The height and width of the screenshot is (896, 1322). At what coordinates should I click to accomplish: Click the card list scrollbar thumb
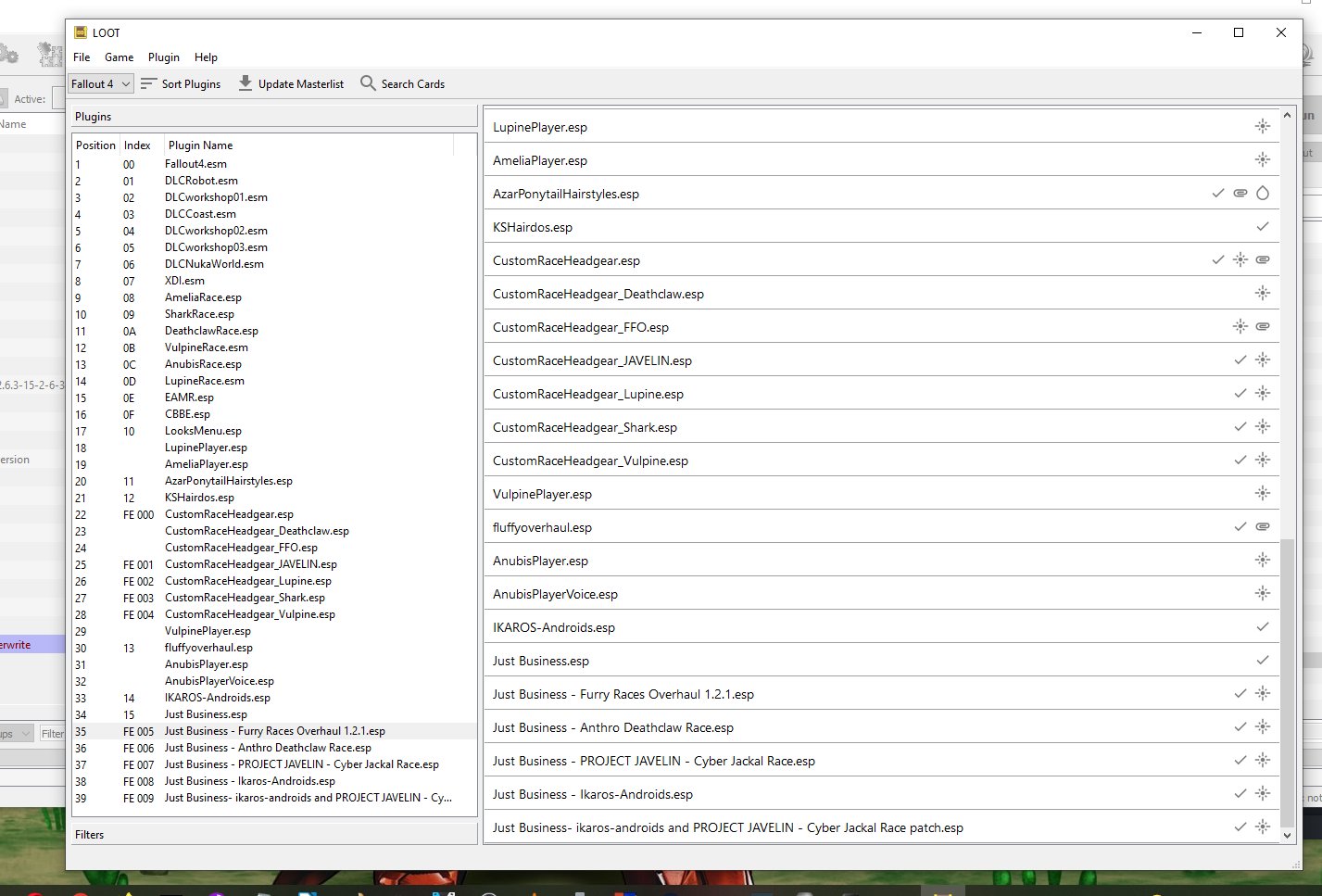click(1287, 682)
